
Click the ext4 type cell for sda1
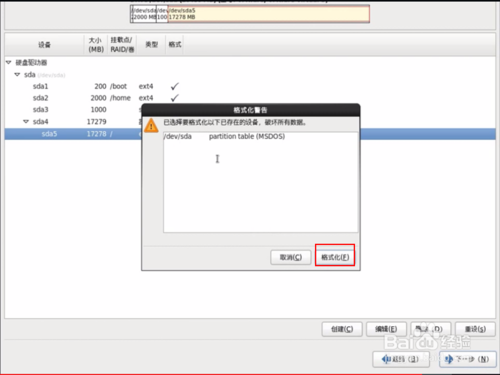click(146, 86)
